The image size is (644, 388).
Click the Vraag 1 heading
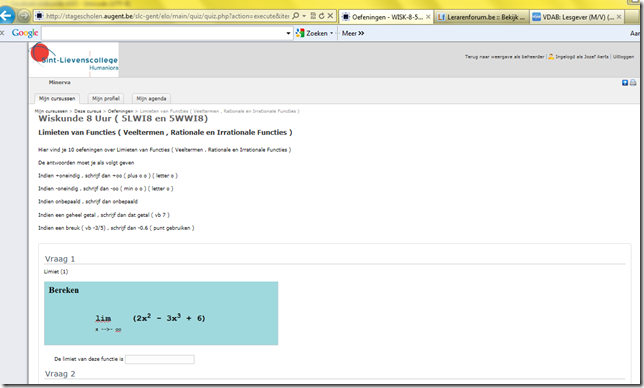[x=60, y=259]
